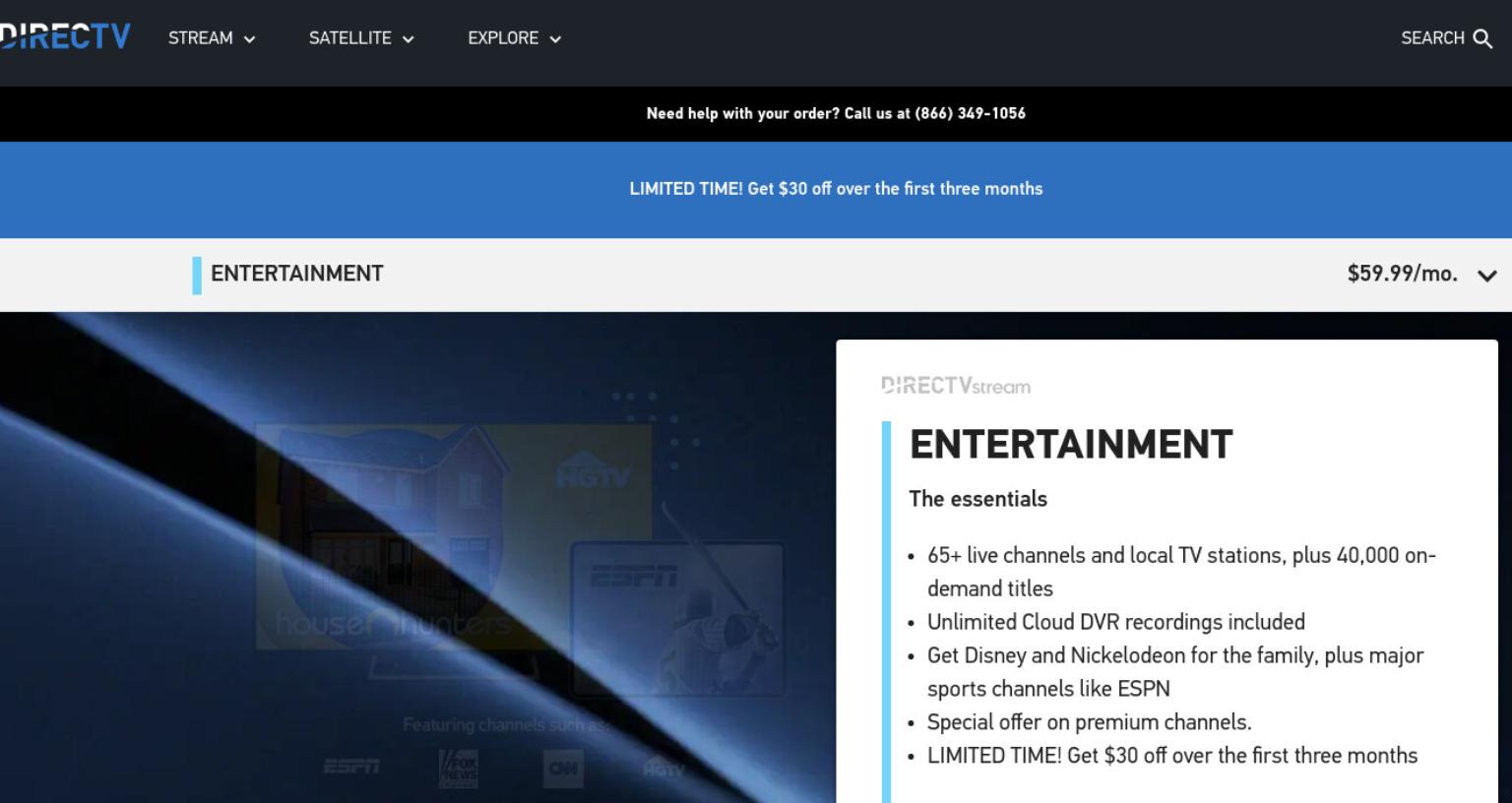Image resolution: width=1512 pixels, height=803 pixels.
Task: Click the DIRECTV stream logo in card
Action: pyautogui.click(x=956, y=386)
